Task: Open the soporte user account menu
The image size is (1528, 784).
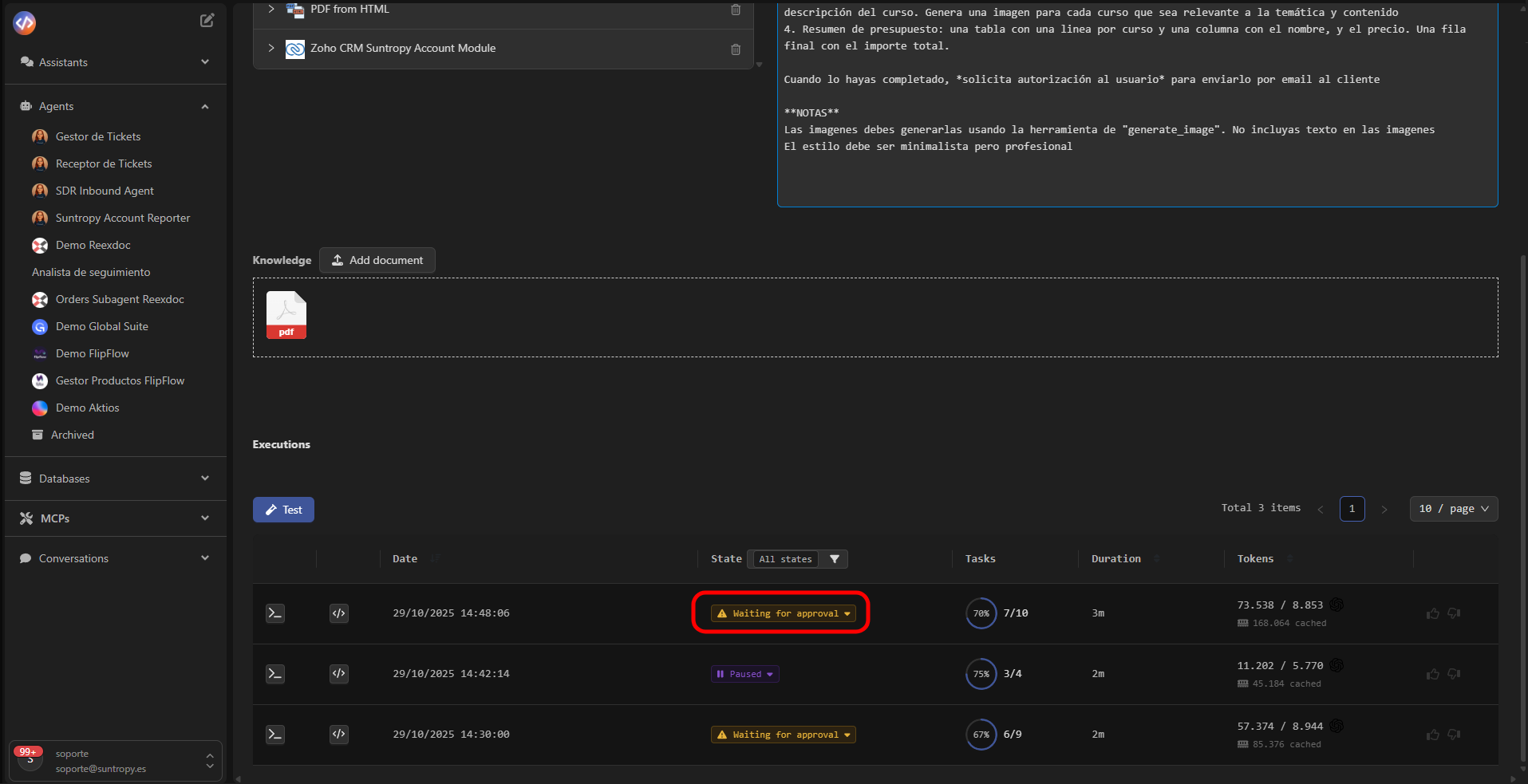Action: [x=116, y=761]
